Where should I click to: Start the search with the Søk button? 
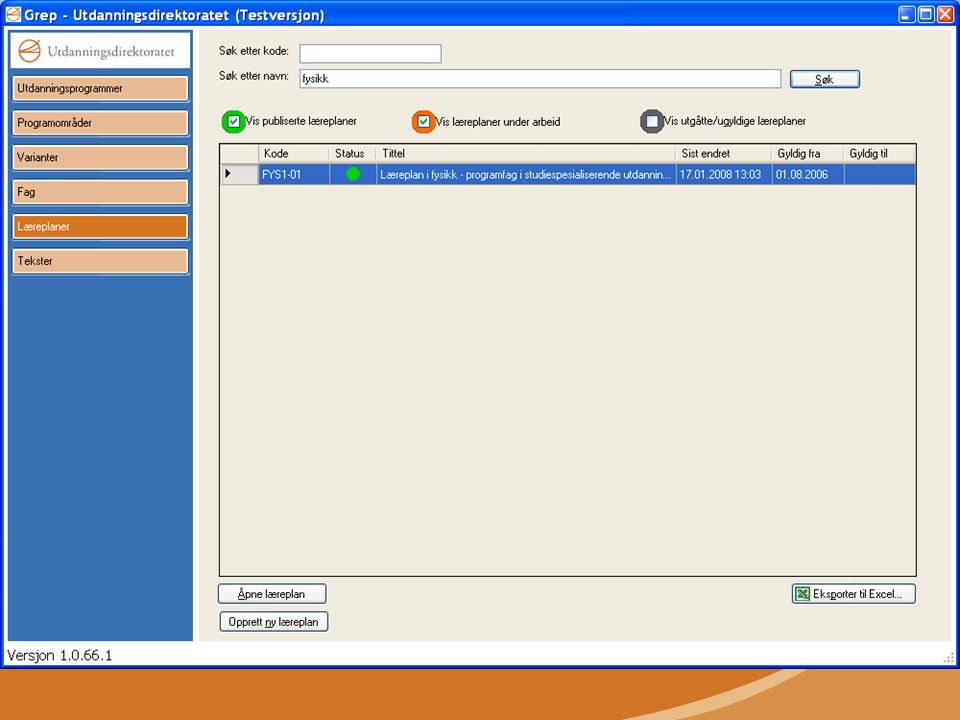click(x=825, y=79)
